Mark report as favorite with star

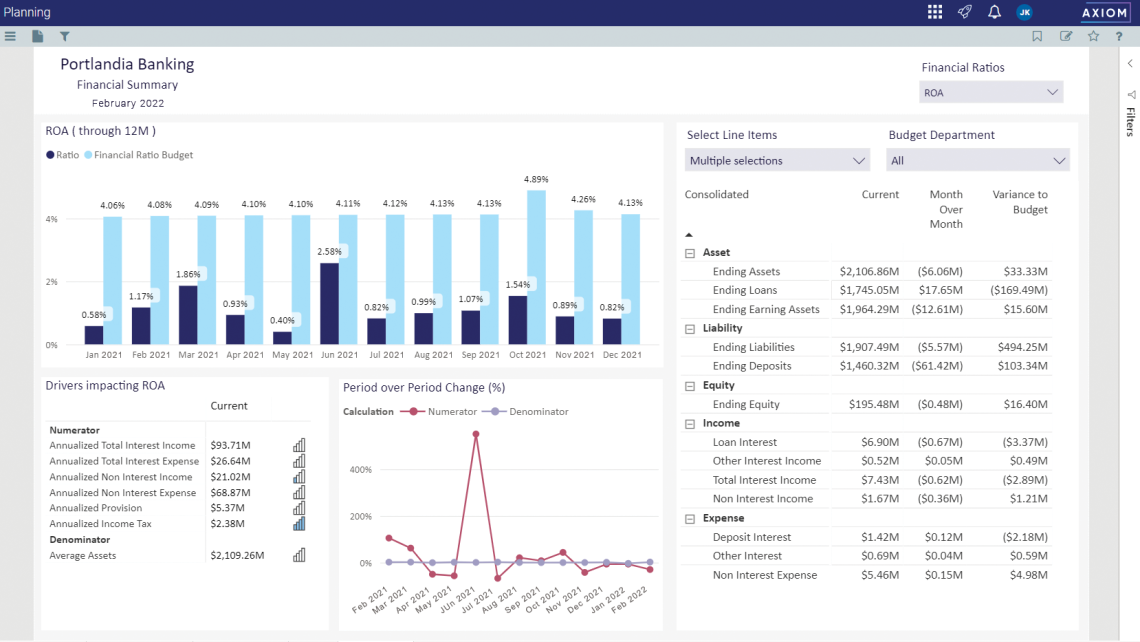click(1093, 36)
